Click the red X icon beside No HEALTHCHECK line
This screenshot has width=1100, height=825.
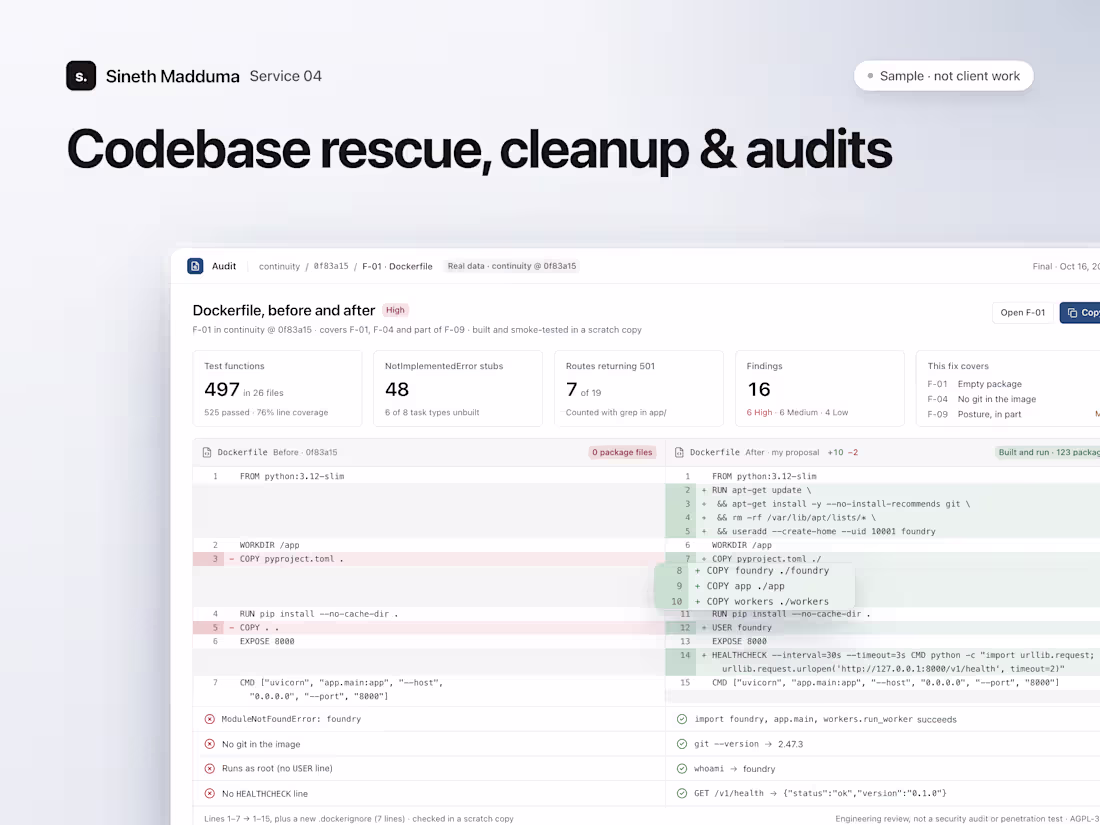[x=210, y=793]
